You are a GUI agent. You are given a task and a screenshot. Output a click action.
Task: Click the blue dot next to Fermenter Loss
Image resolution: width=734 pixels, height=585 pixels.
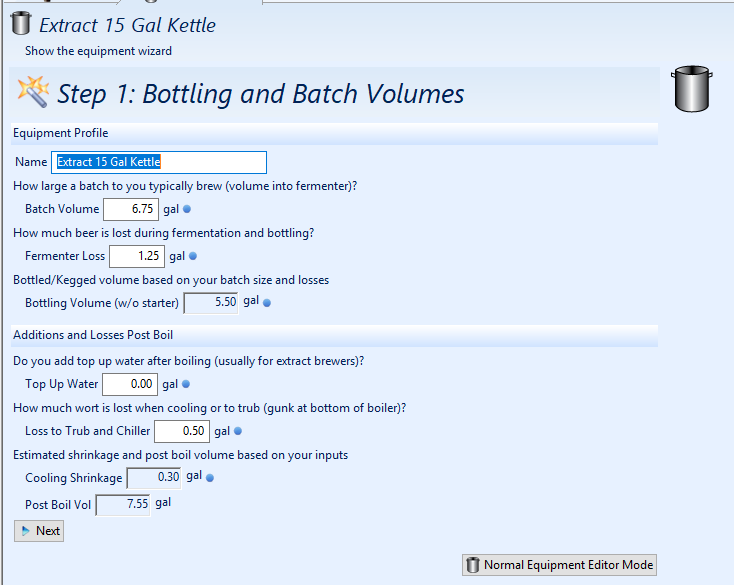(193, 256)
